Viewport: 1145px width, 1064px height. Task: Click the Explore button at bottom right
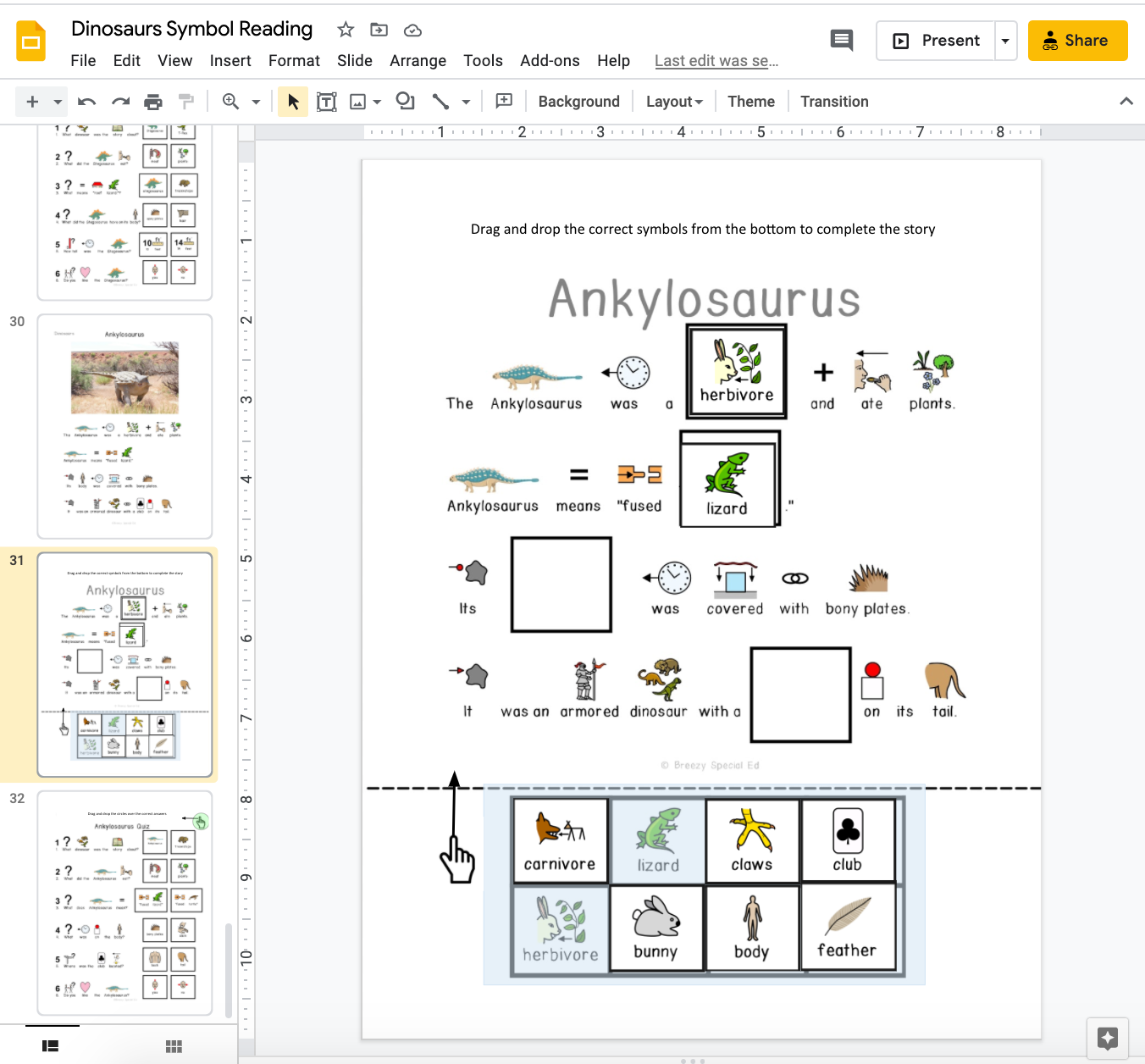coord(1107,1039)
